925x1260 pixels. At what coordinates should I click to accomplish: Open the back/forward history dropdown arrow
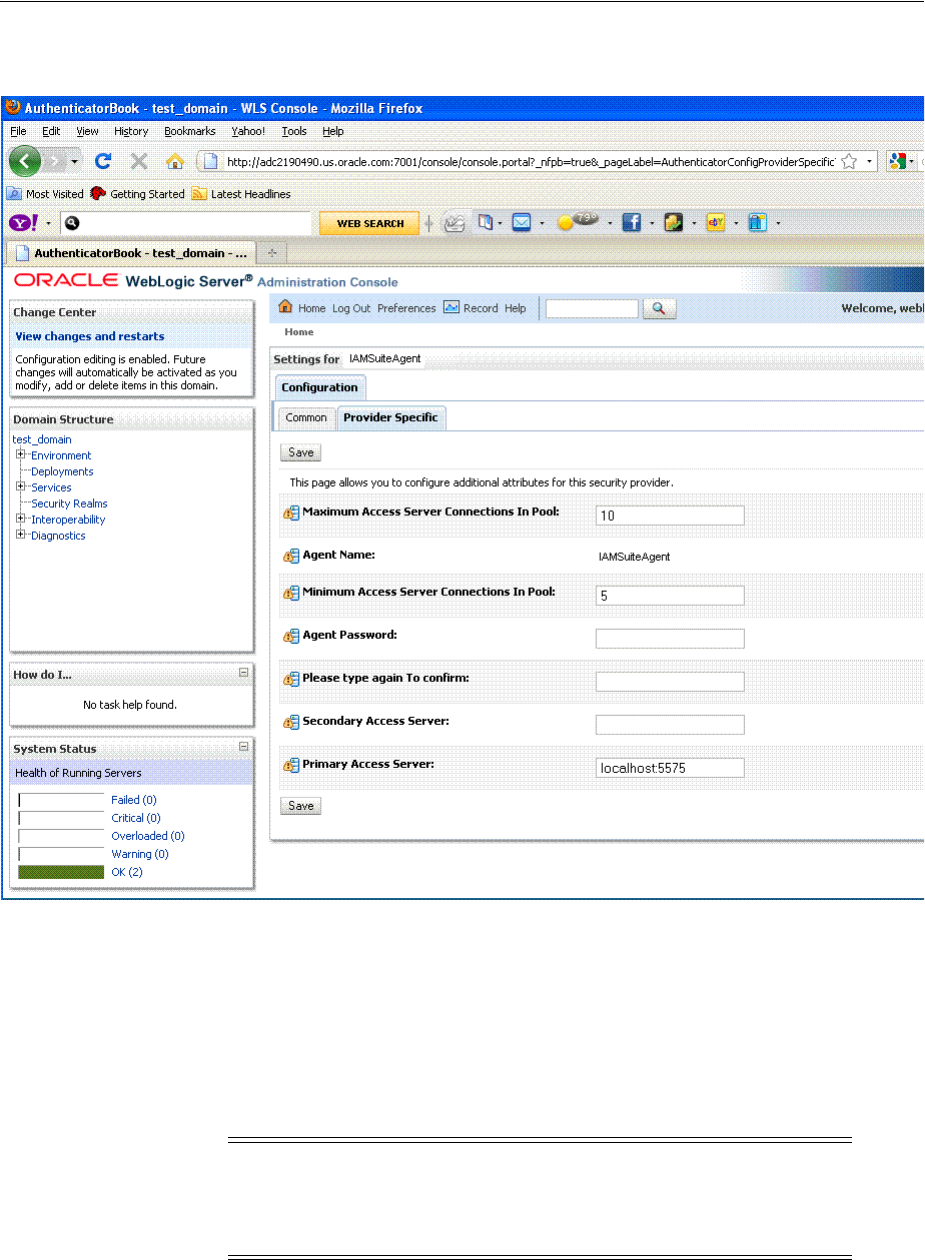point(76,162)
